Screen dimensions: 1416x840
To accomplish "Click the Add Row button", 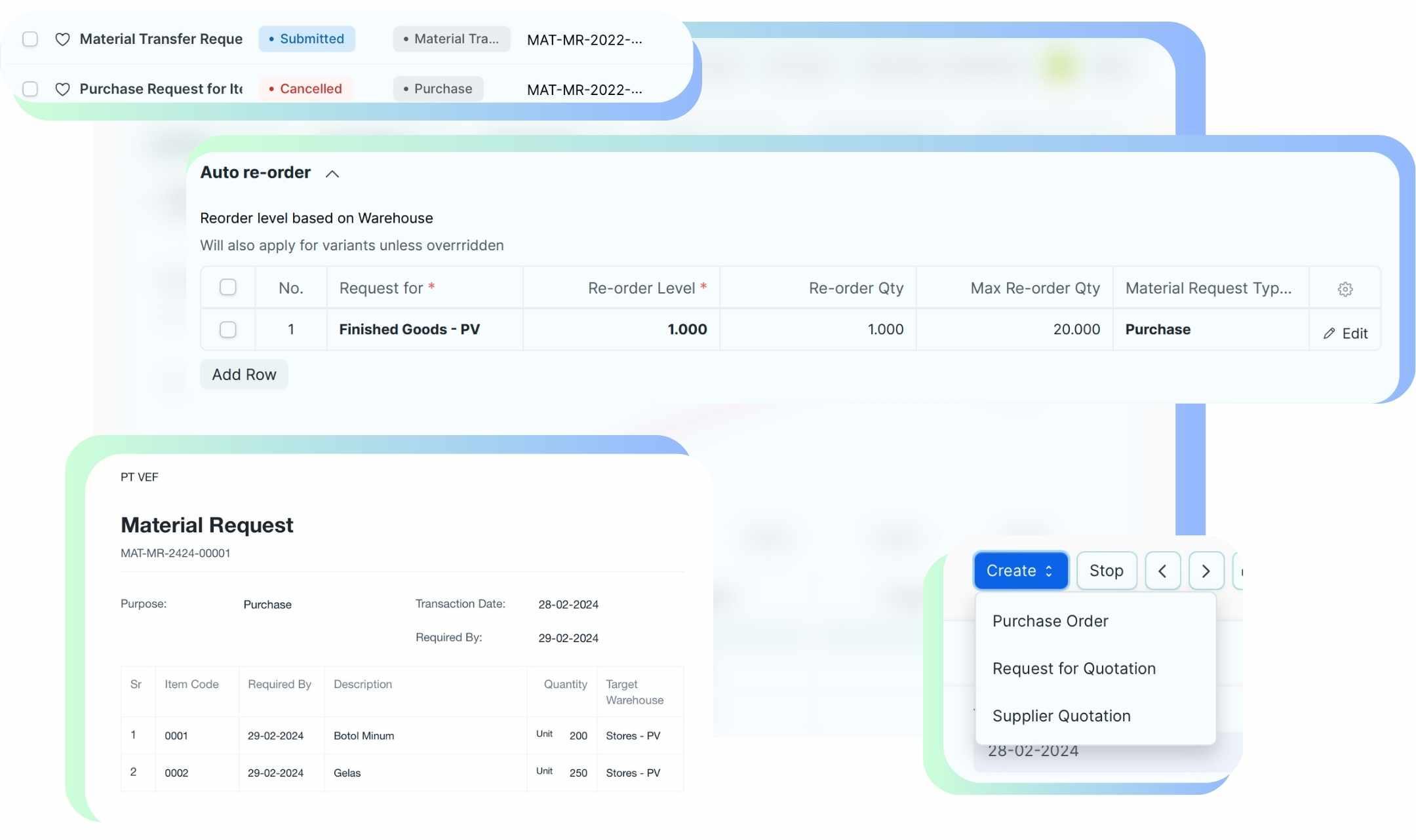I will [x=244, y=375].
